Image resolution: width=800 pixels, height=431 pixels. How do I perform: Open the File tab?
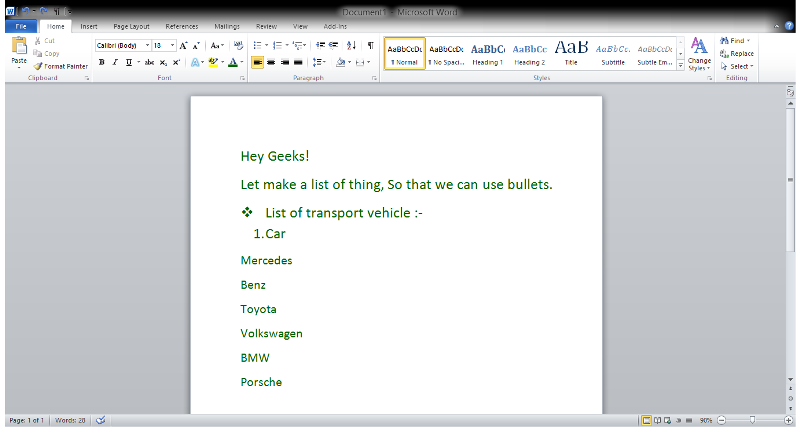coord(21,26)
